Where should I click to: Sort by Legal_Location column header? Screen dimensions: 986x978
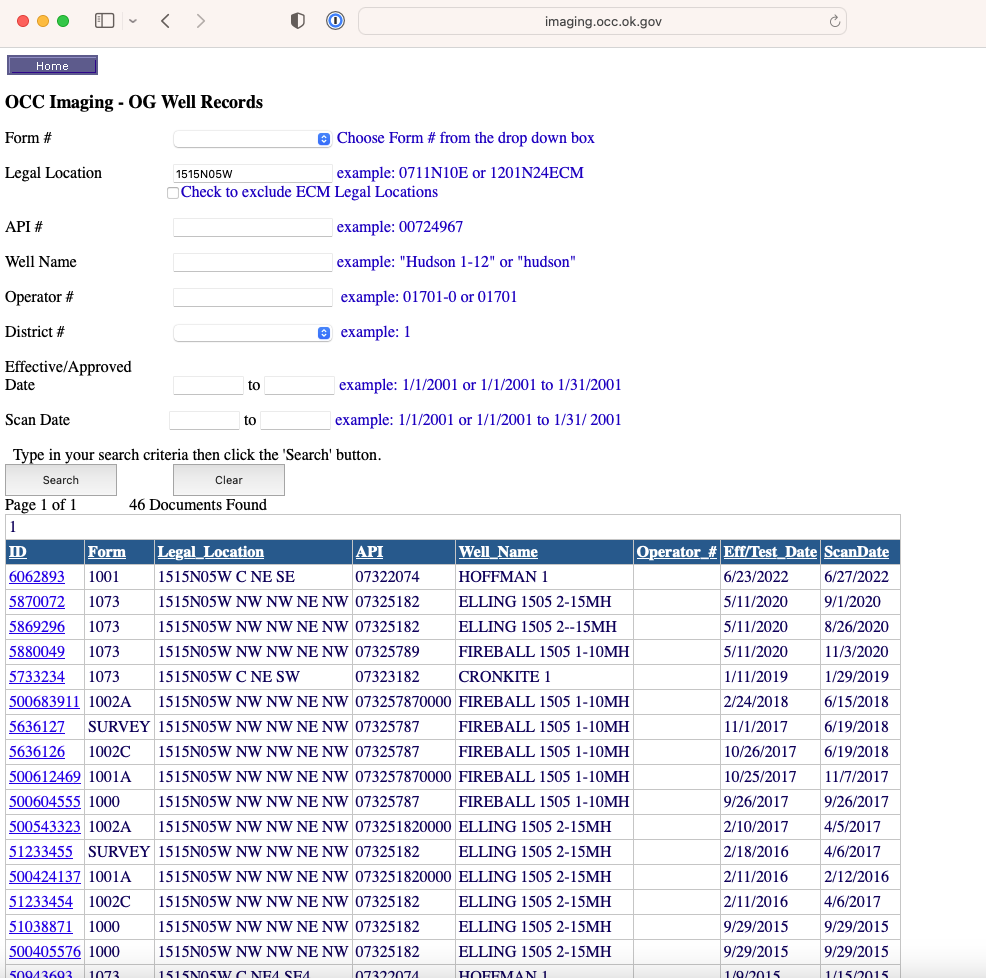click(211, 552)
